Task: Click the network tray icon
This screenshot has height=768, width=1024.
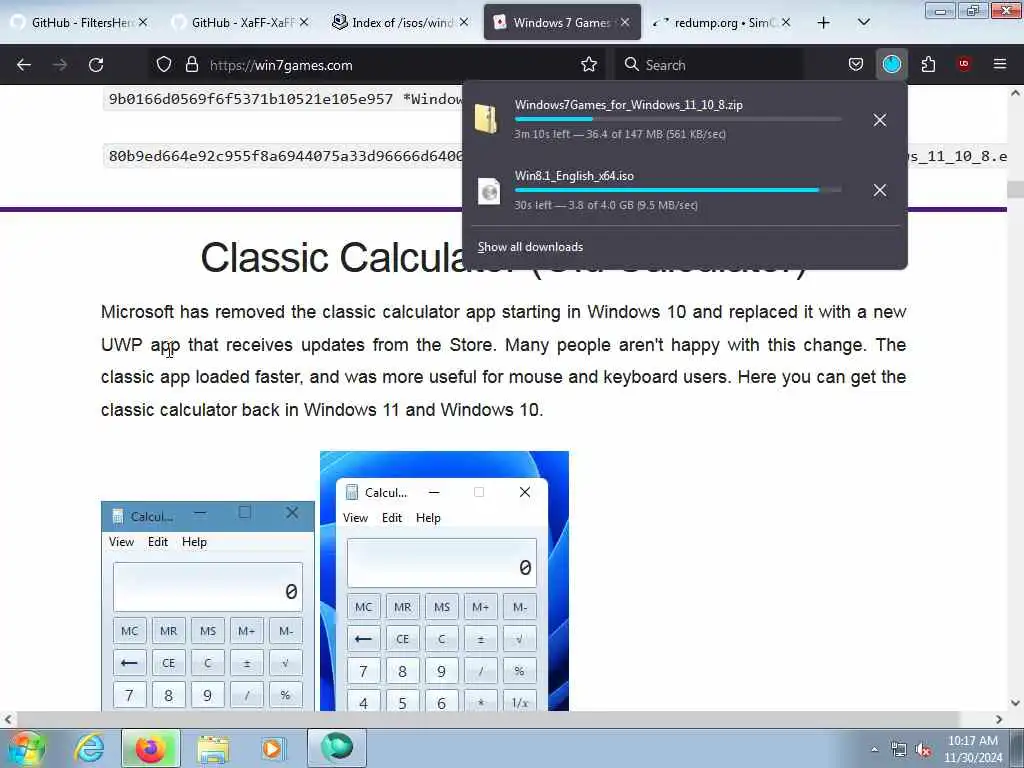Action: tap(899, 750)
